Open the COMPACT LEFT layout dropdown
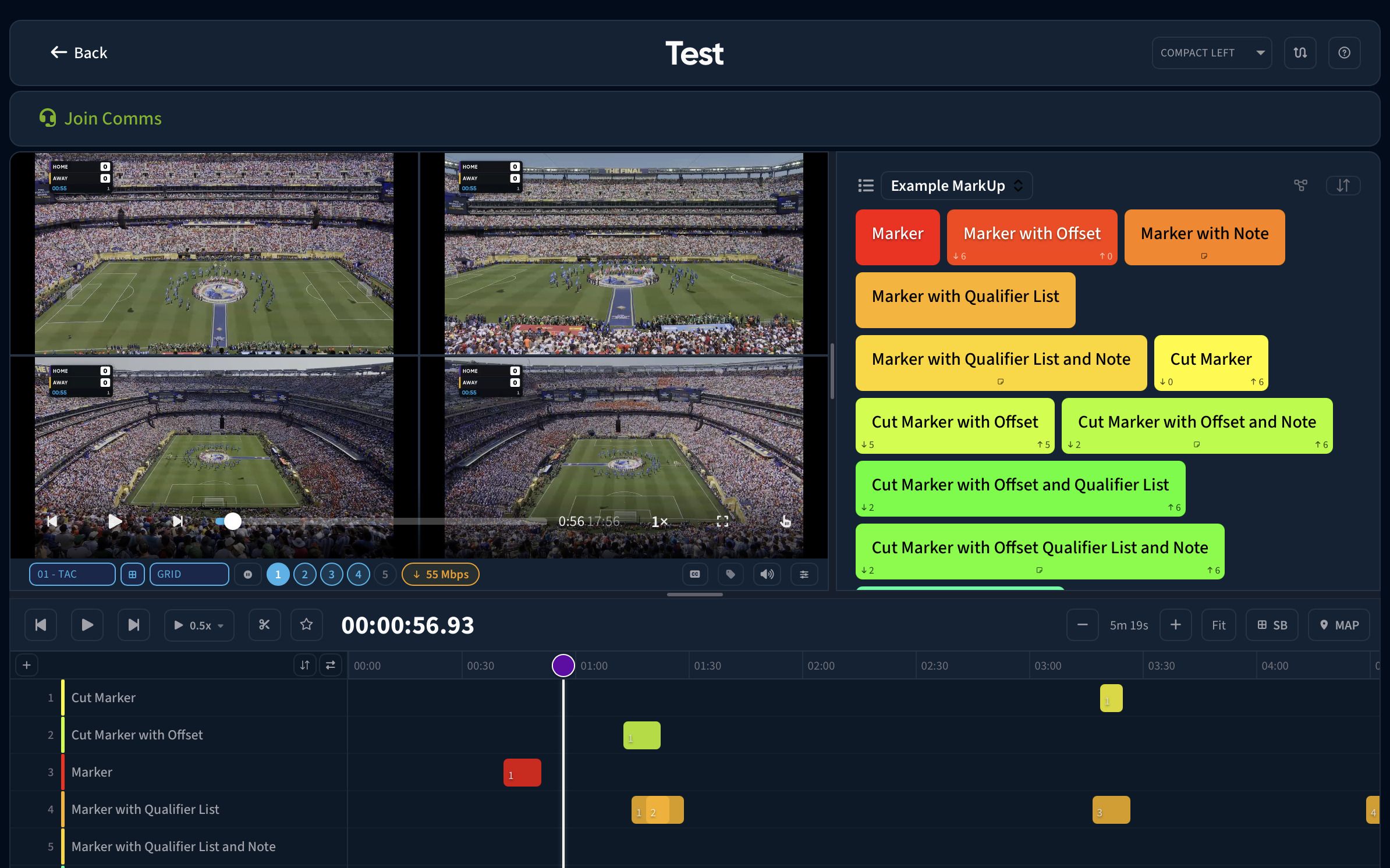Viewport: 1390px width, 868px height. coord(1211,53)
